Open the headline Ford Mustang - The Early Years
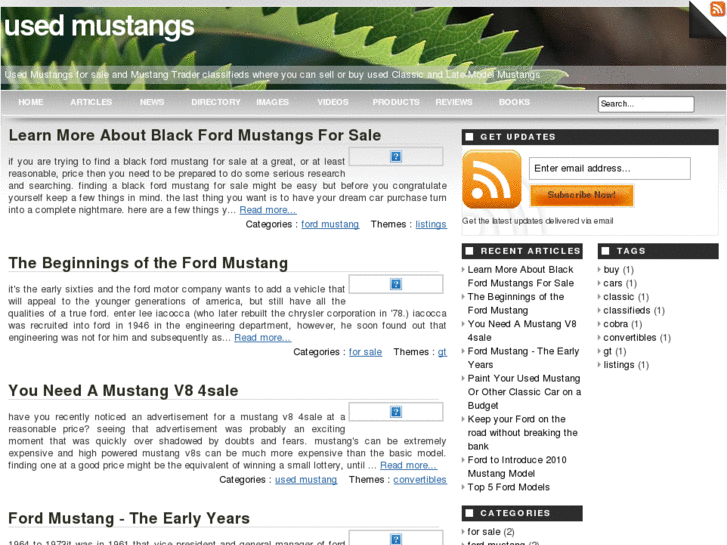Screen dimensions: 727x545 coord(129,518)
